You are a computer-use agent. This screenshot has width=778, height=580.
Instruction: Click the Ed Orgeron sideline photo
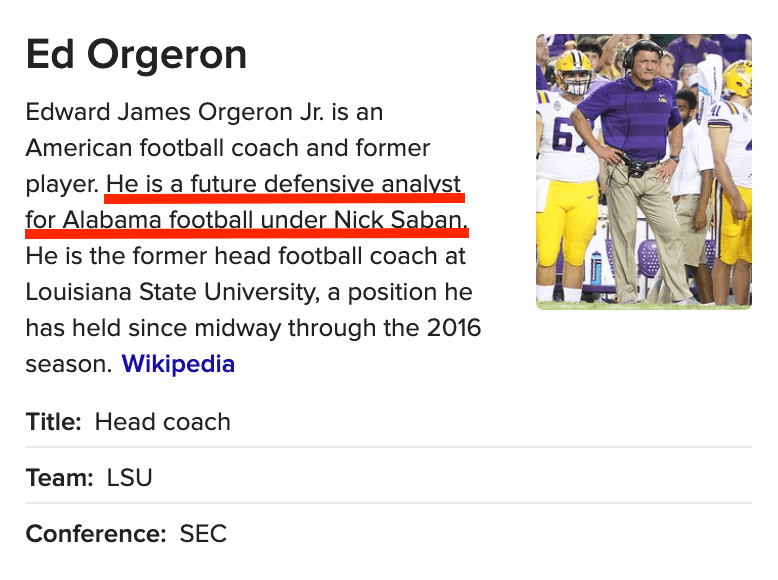tap(643, 172)
